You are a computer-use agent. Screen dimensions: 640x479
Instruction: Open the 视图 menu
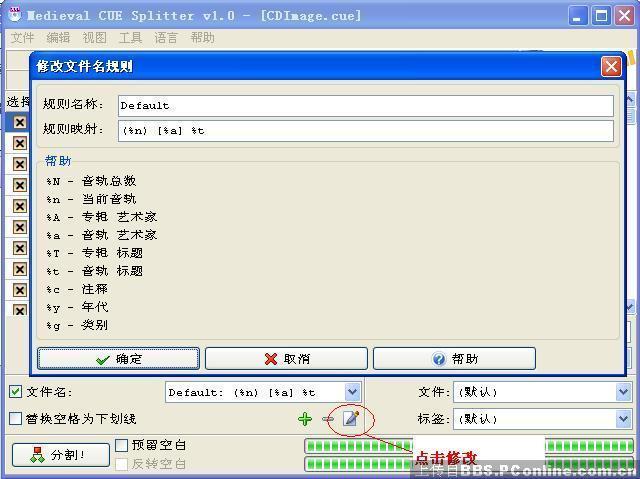[x=94, y=38]
